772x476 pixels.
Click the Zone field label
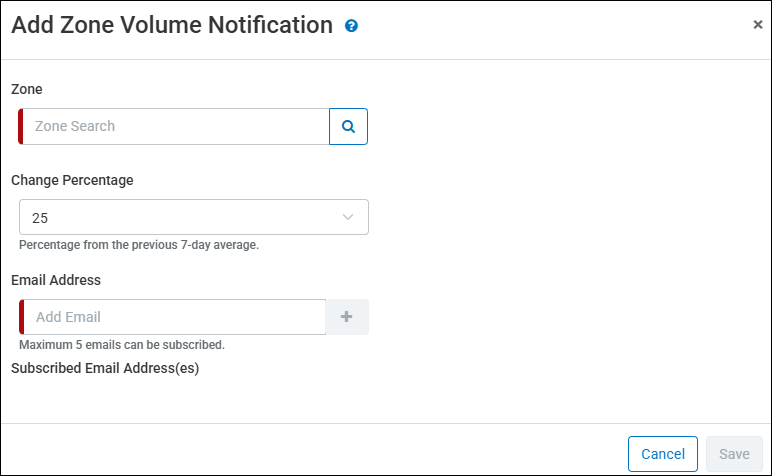click(x=27, y=89)
